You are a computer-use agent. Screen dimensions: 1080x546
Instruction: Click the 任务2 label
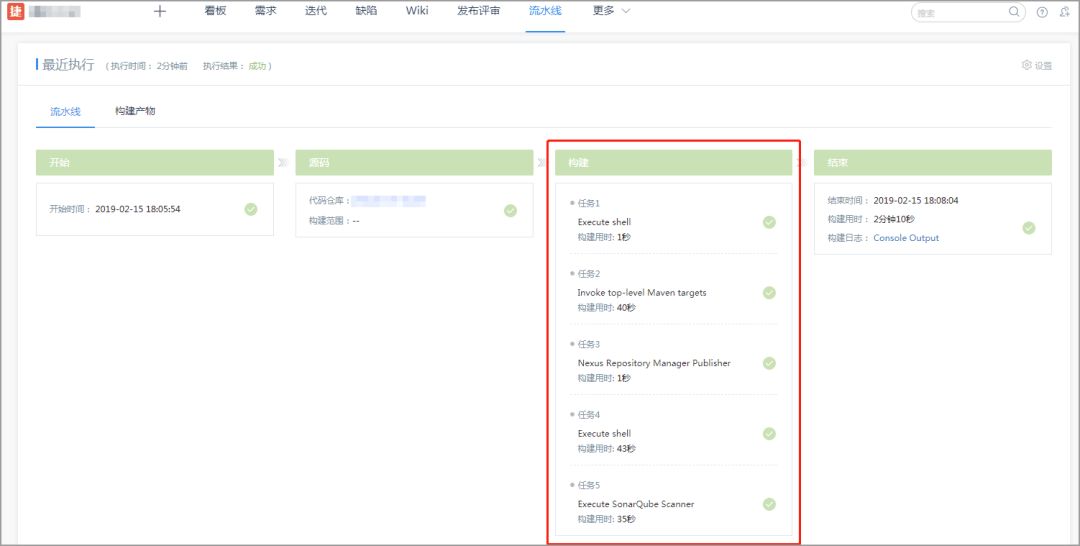point(589,273)
